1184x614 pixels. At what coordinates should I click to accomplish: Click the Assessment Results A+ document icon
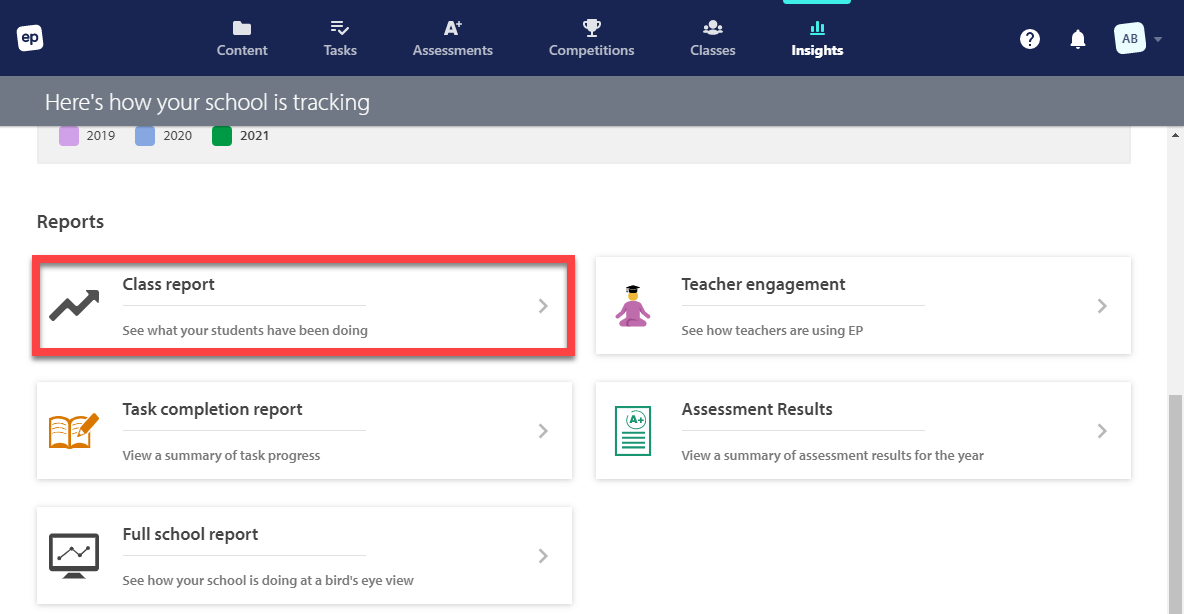tap(633, 430)
